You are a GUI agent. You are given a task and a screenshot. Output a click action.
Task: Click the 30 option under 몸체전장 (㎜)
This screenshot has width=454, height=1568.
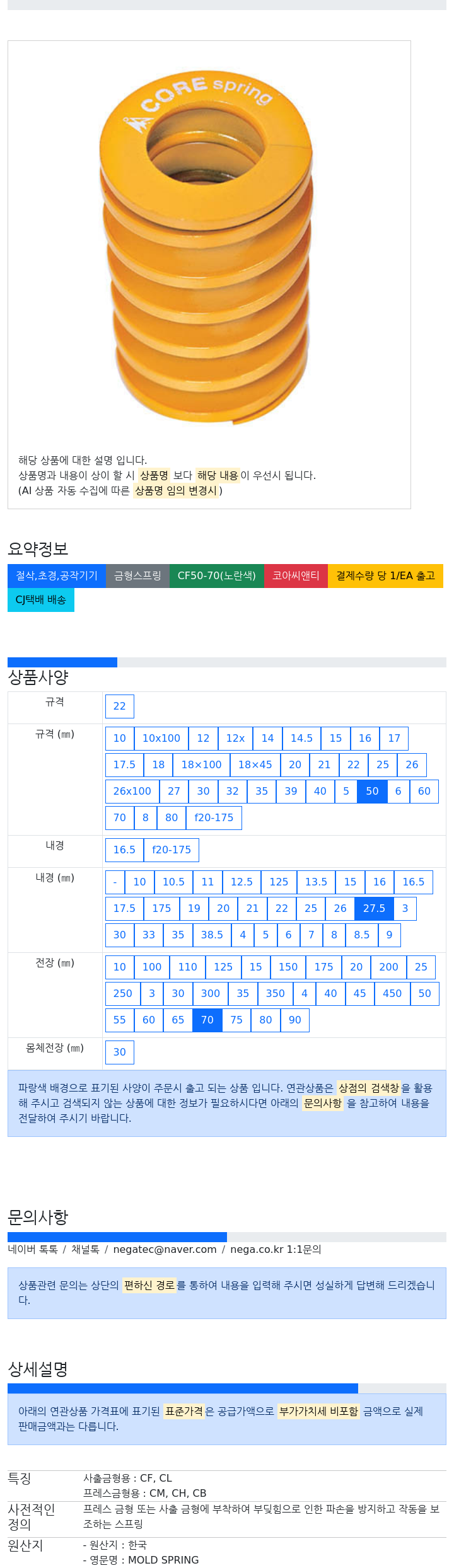[x=120, y=1052]
